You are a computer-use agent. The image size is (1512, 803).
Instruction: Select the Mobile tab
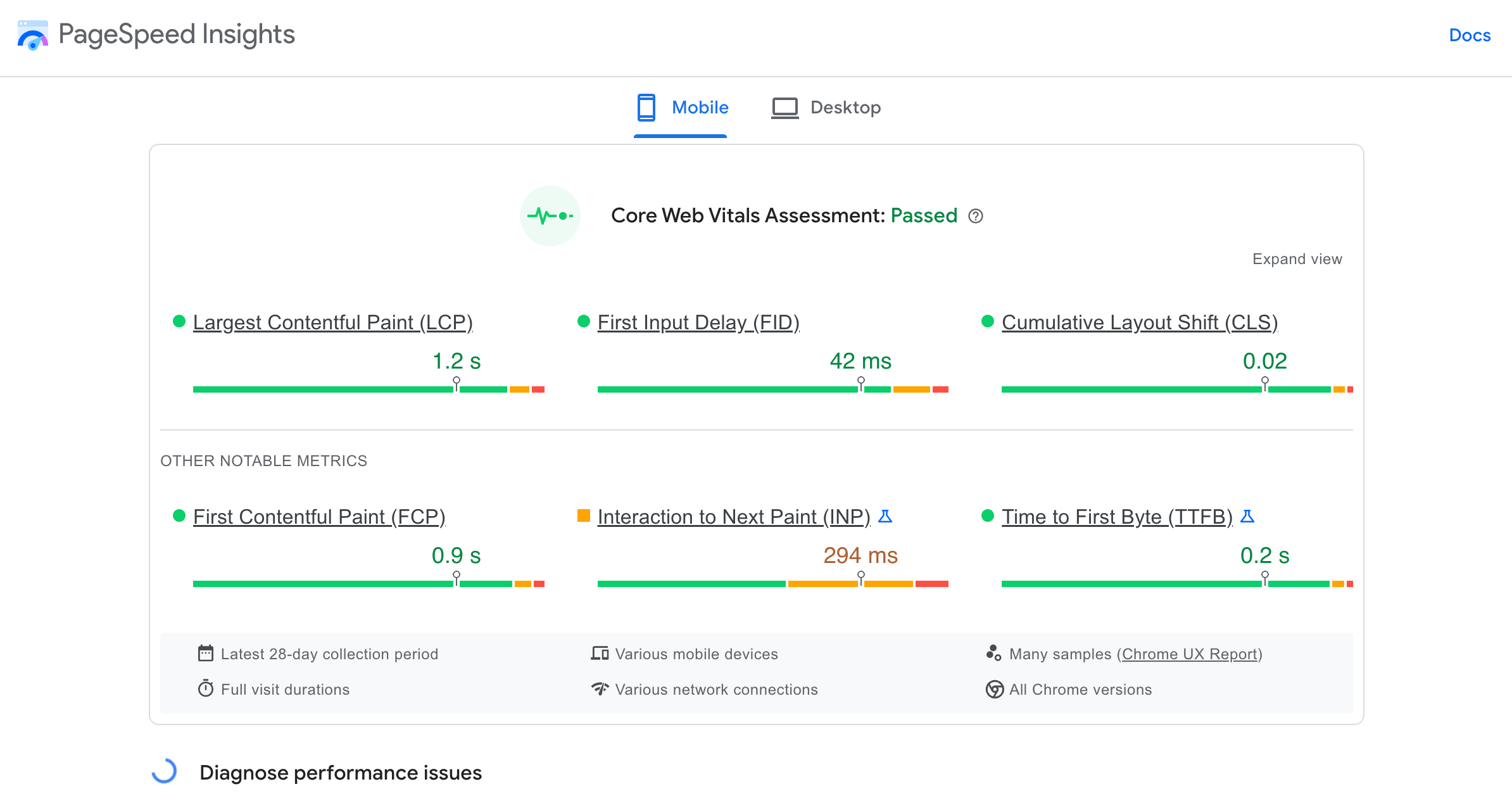tap(682, 108)
